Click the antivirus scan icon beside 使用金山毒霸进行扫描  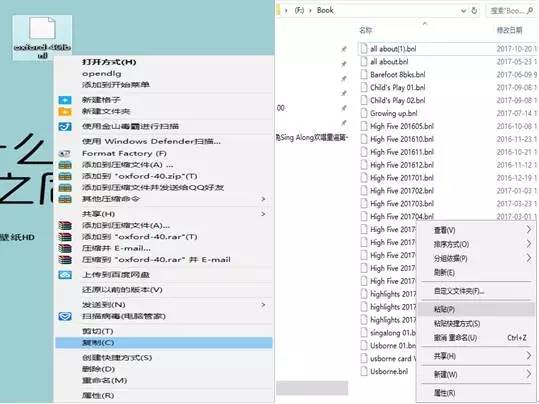pos(65,127)
